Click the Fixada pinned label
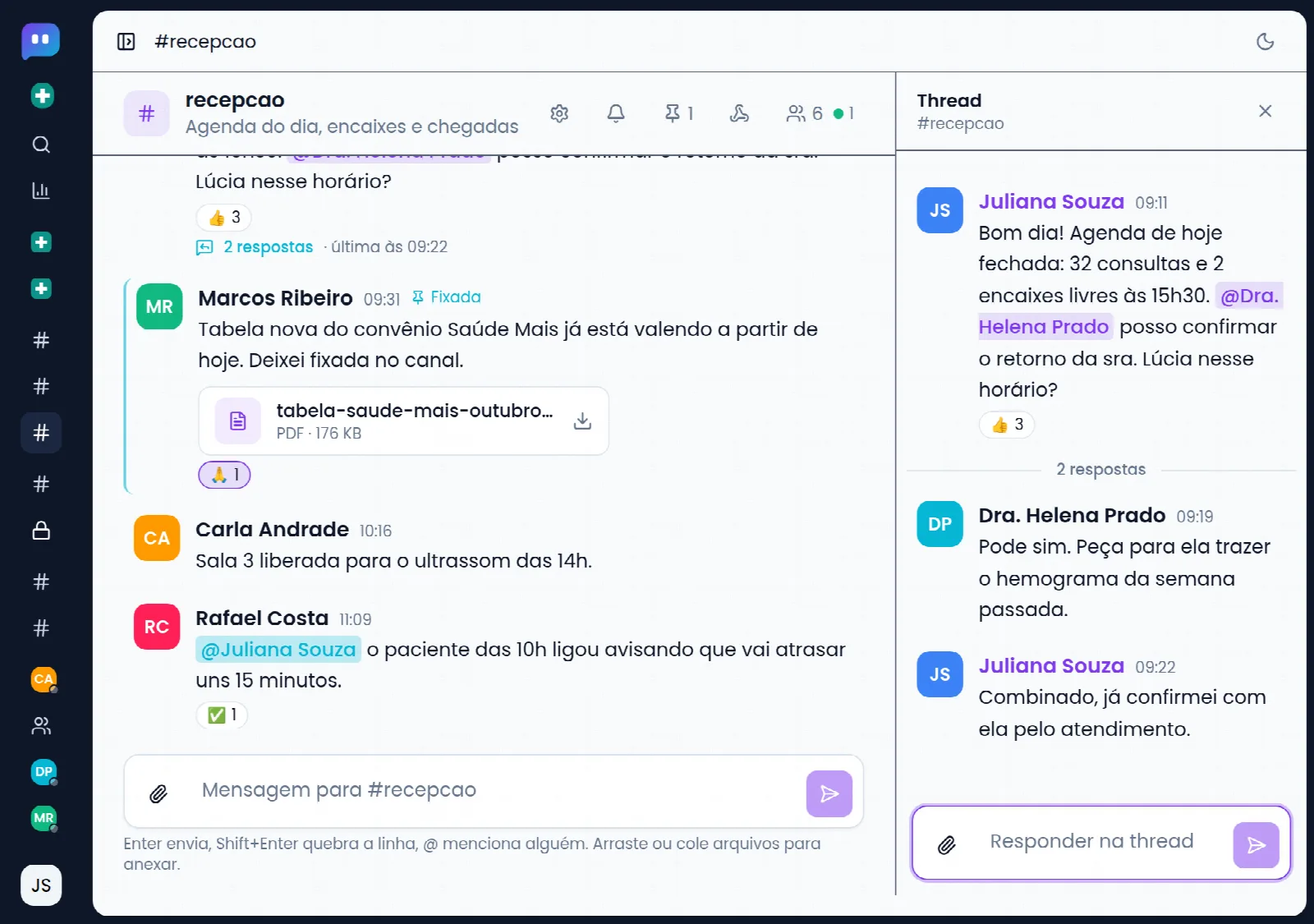 coord(447,297)
